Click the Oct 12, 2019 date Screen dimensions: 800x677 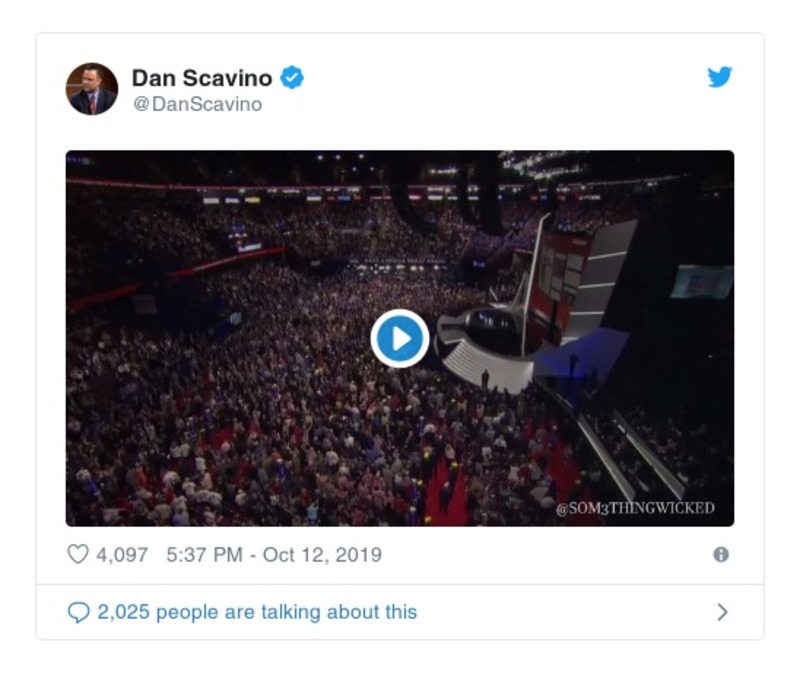coord(322,554)
